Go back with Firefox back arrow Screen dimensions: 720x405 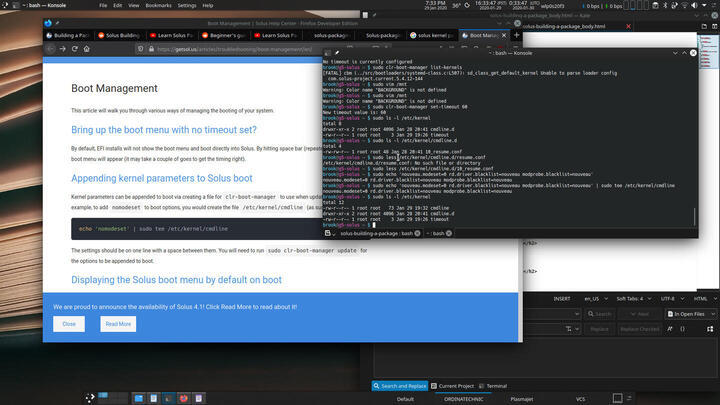tap(51, 49)
